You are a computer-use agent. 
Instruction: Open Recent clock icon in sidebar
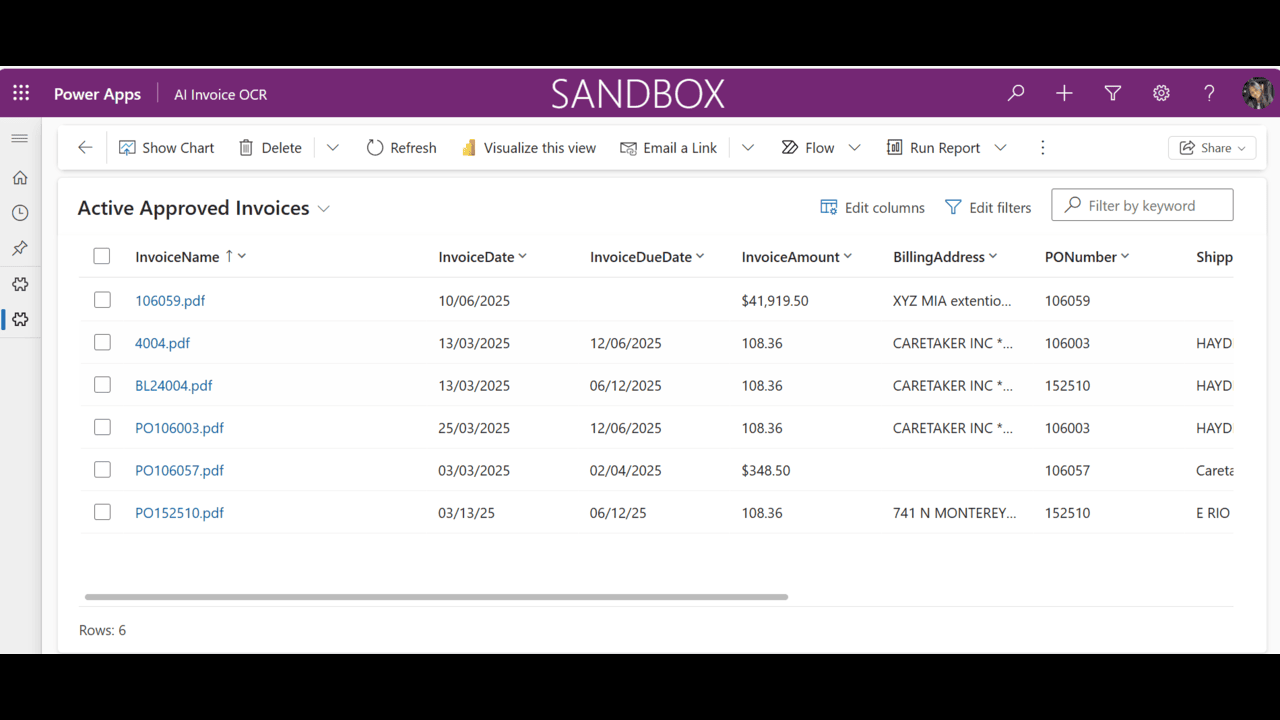coord(20,213)
